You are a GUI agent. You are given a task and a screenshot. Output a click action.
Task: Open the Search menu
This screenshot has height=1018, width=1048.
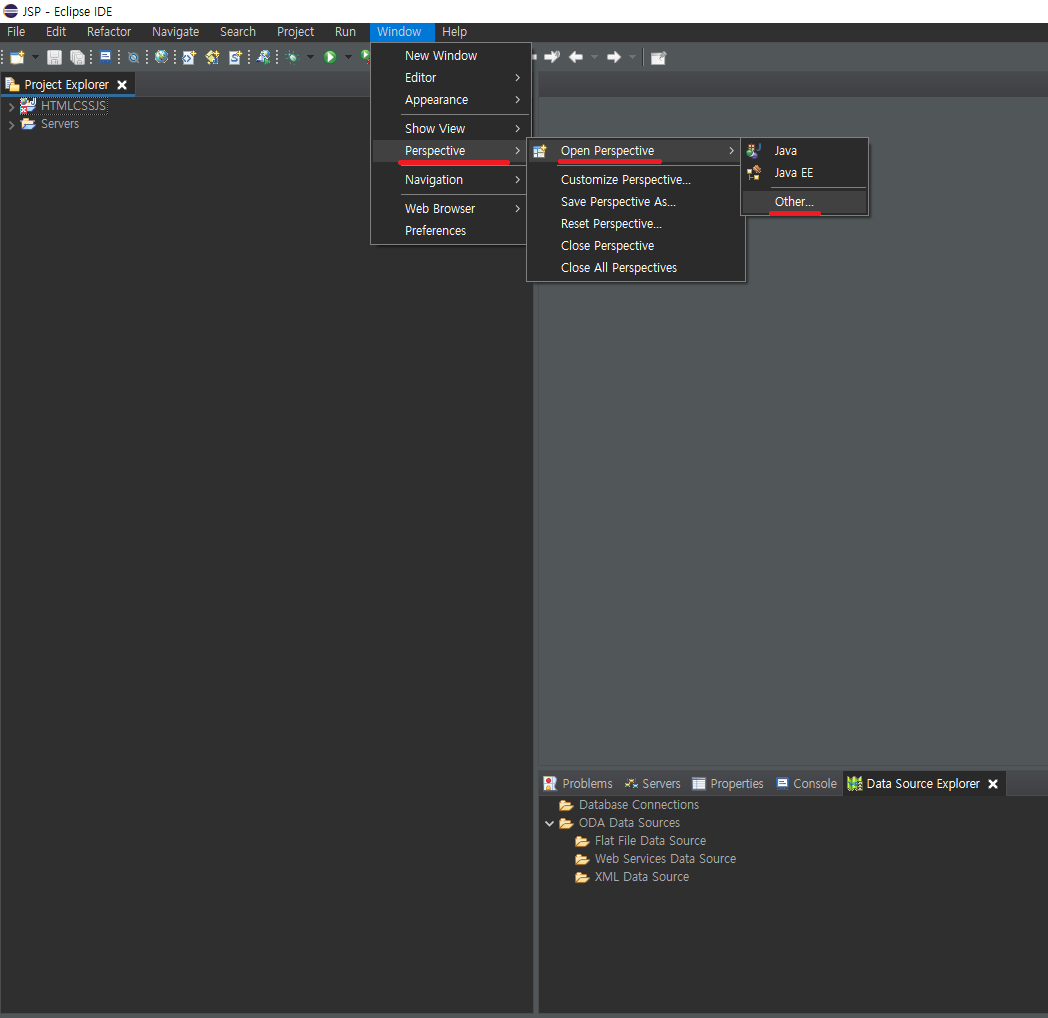coord(238,31)
